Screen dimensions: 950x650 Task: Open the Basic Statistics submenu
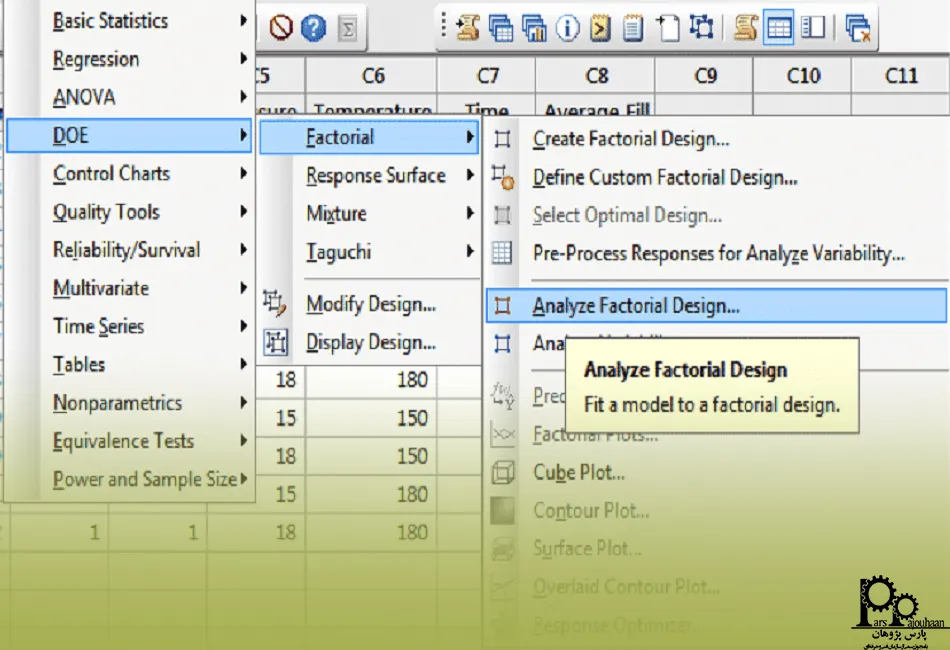pos(130,21)
